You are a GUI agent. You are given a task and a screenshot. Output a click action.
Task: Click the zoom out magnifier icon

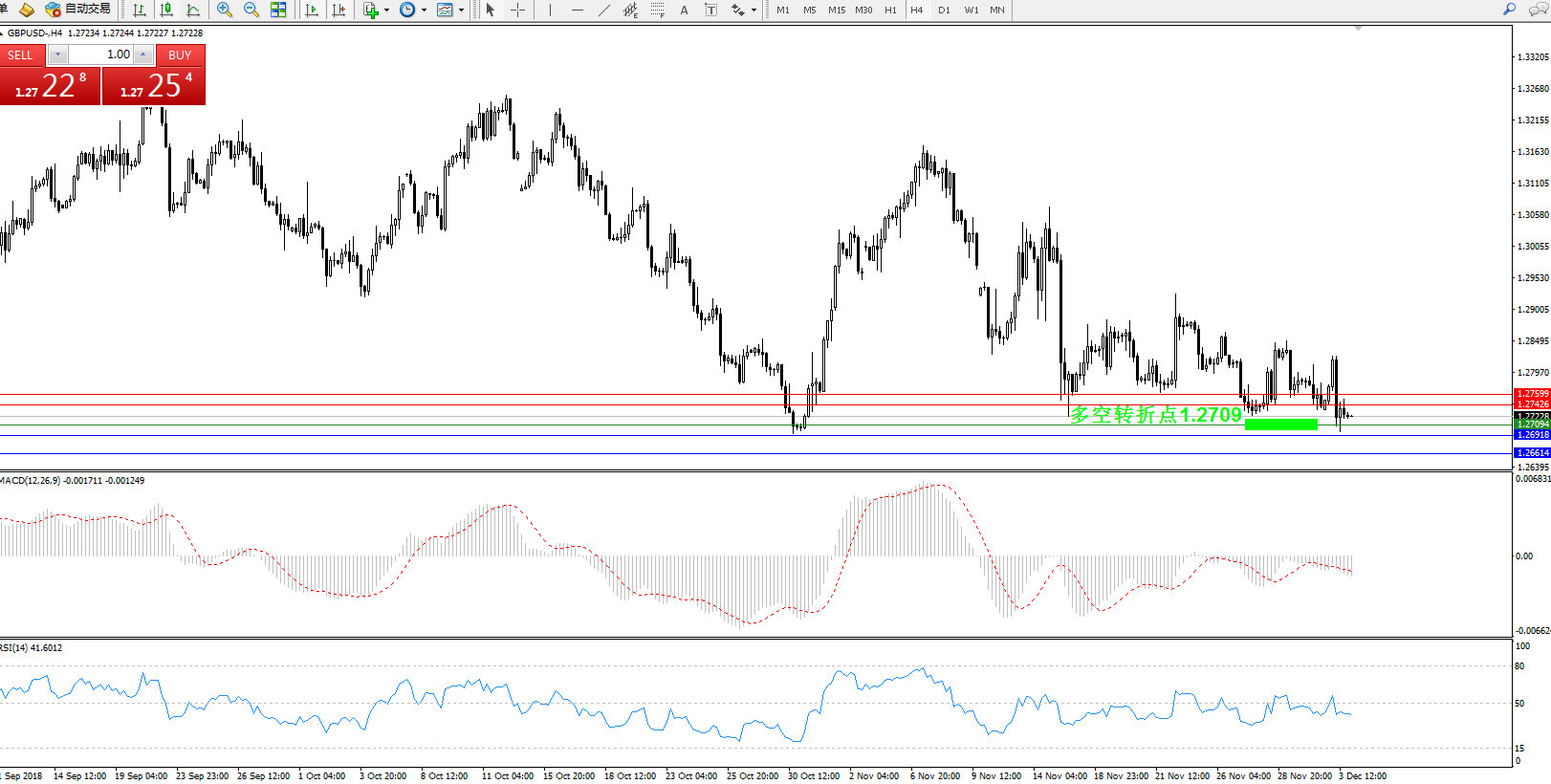(251, 10)
